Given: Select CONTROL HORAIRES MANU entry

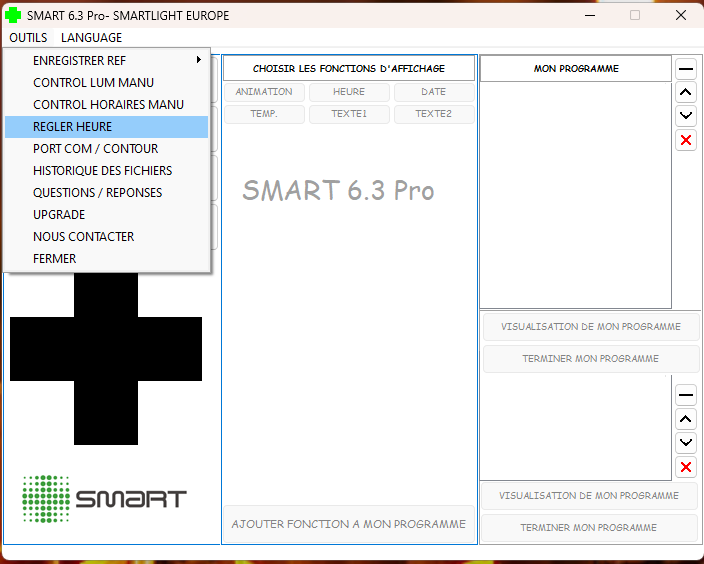Looking at the screenshot, I should [106, 105].
